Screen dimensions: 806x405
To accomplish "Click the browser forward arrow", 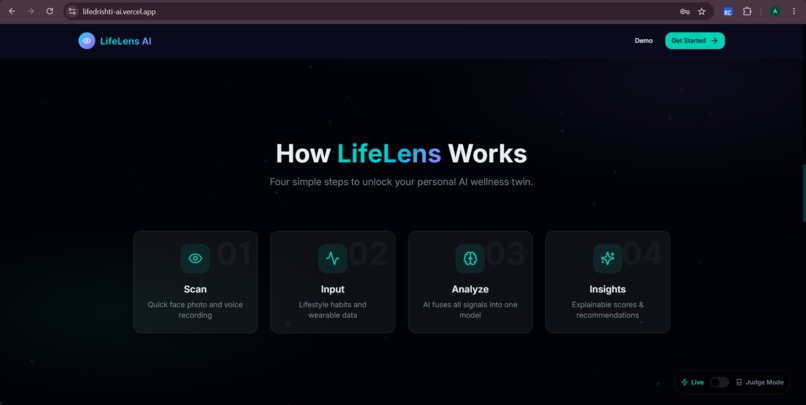I will coord(31,11).
